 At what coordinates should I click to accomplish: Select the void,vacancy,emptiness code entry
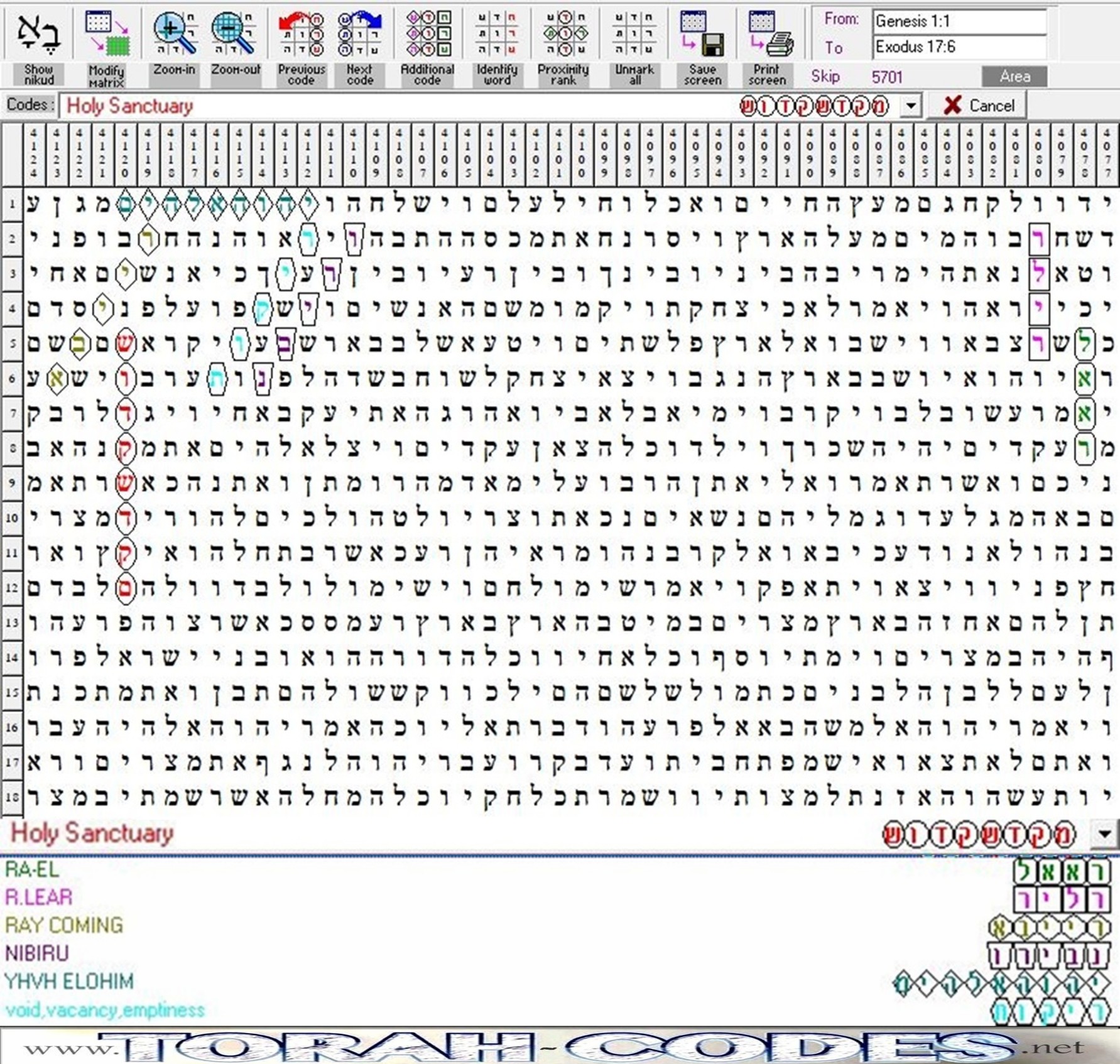(105, 1010)
